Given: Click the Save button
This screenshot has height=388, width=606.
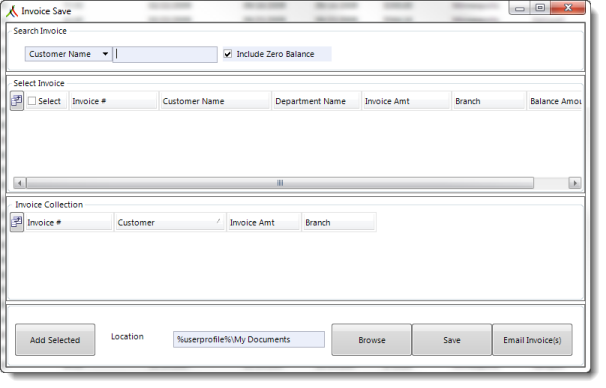Looking at the screenshot, I should (452, 340).
